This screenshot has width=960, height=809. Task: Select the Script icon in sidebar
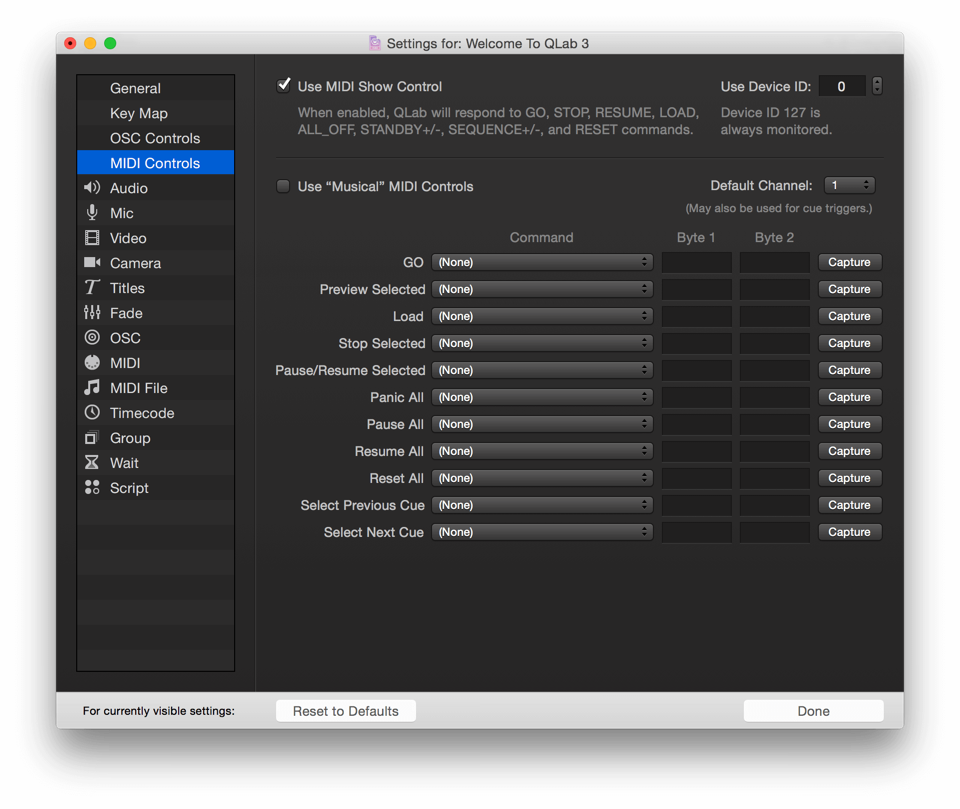tap(92, 488)
